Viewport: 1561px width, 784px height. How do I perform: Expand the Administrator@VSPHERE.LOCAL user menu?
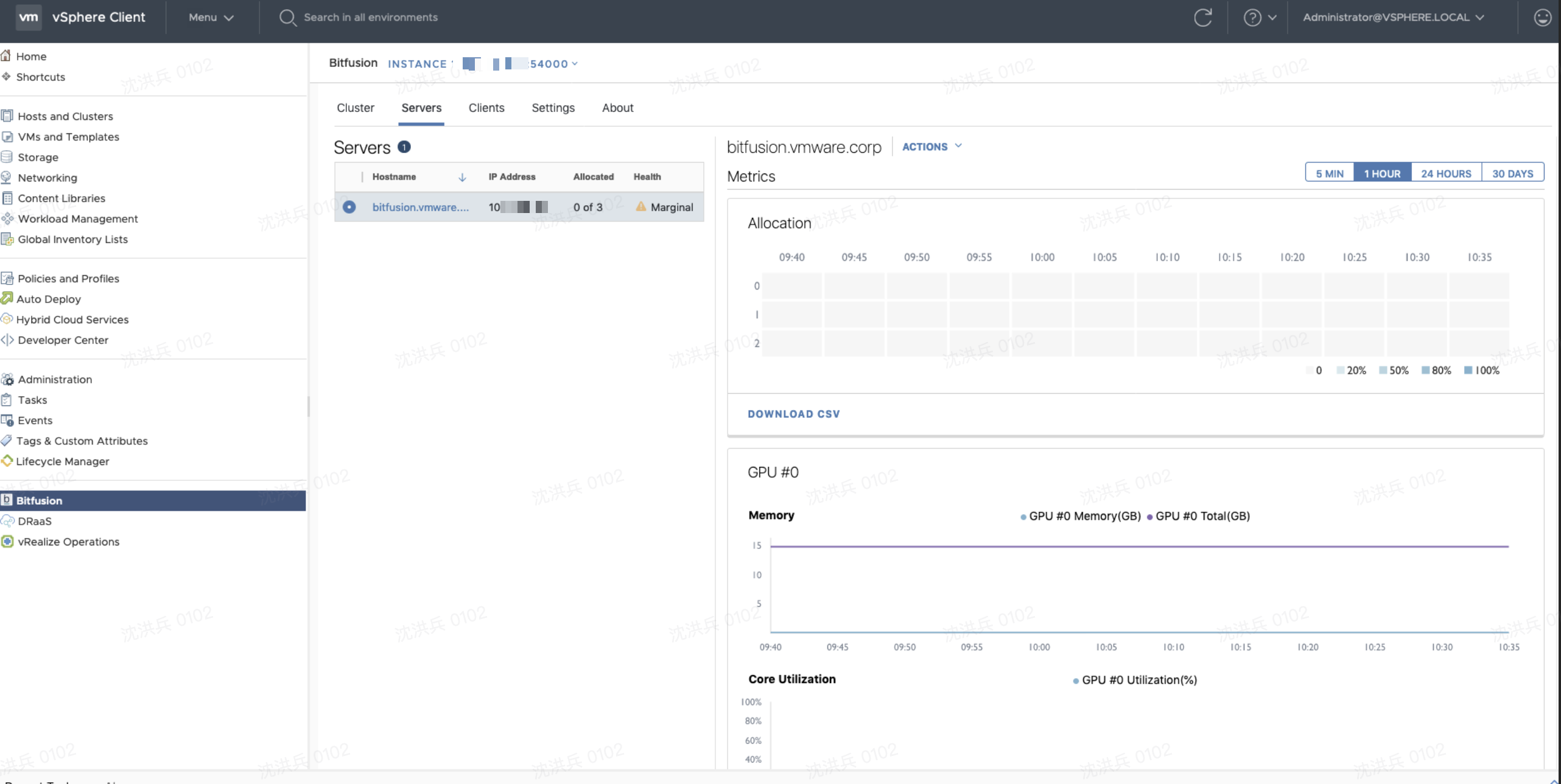(x=1392, y=17)
